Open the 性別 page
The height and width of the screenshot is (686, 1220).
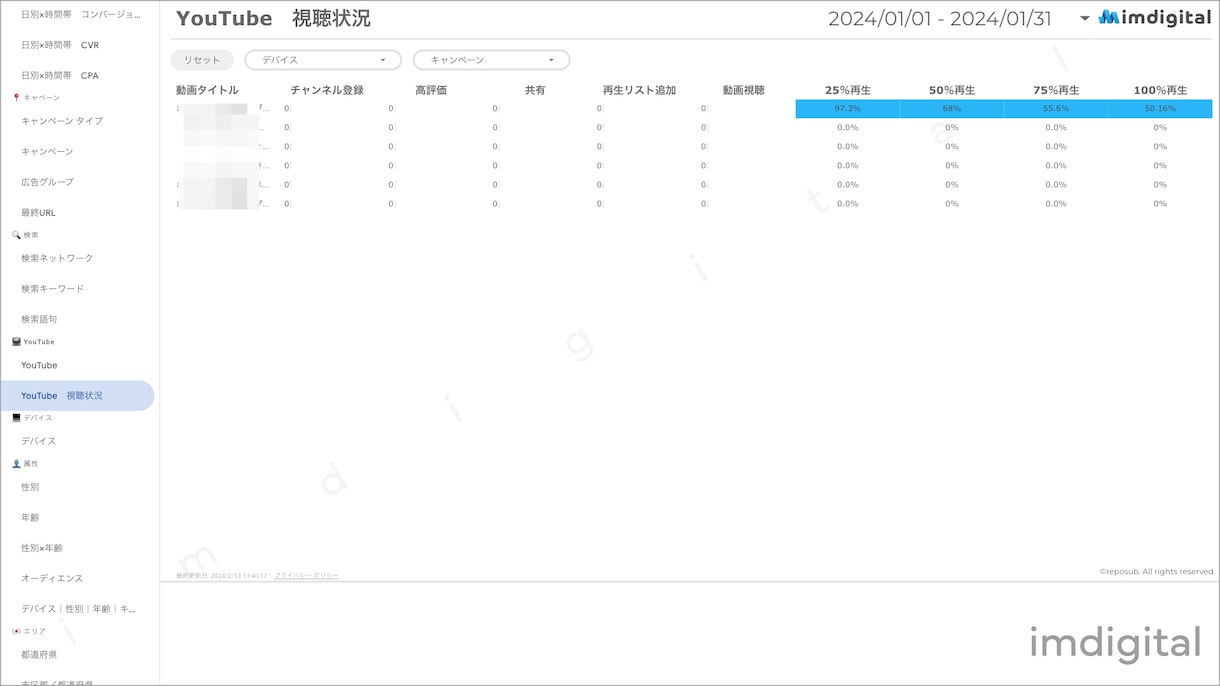point(30,487)
